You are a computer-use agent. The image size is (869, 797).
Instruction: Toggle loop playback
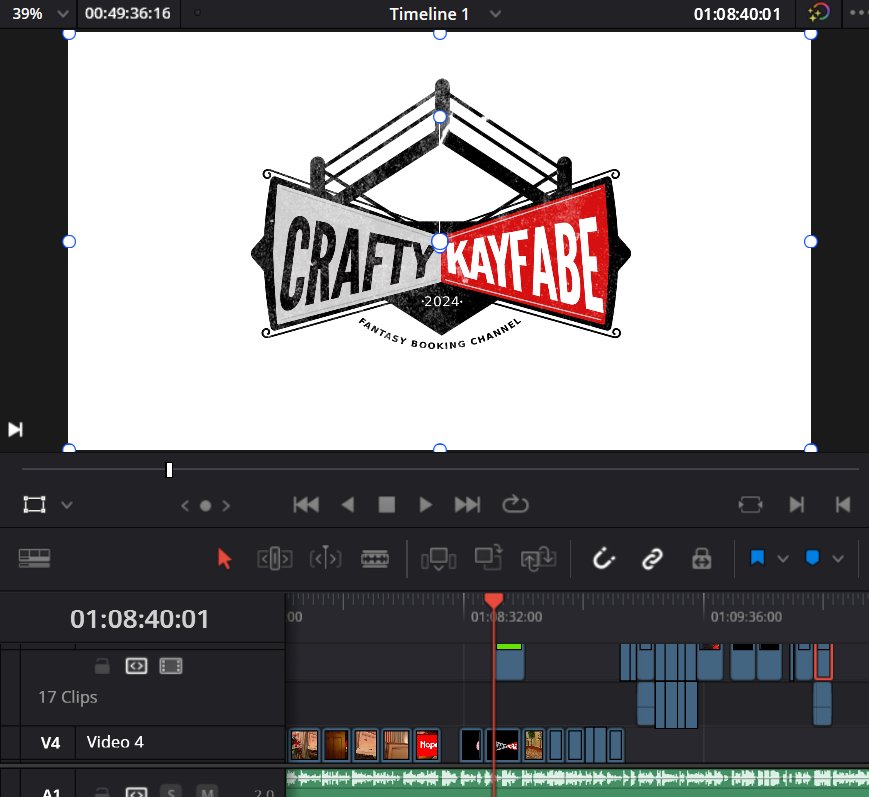(x=515, y=504)
